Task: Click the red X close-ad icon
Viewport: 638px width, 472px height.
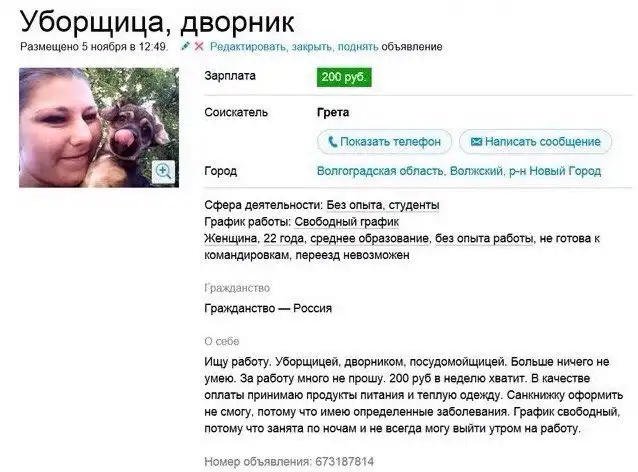Action: coord(199,46)
